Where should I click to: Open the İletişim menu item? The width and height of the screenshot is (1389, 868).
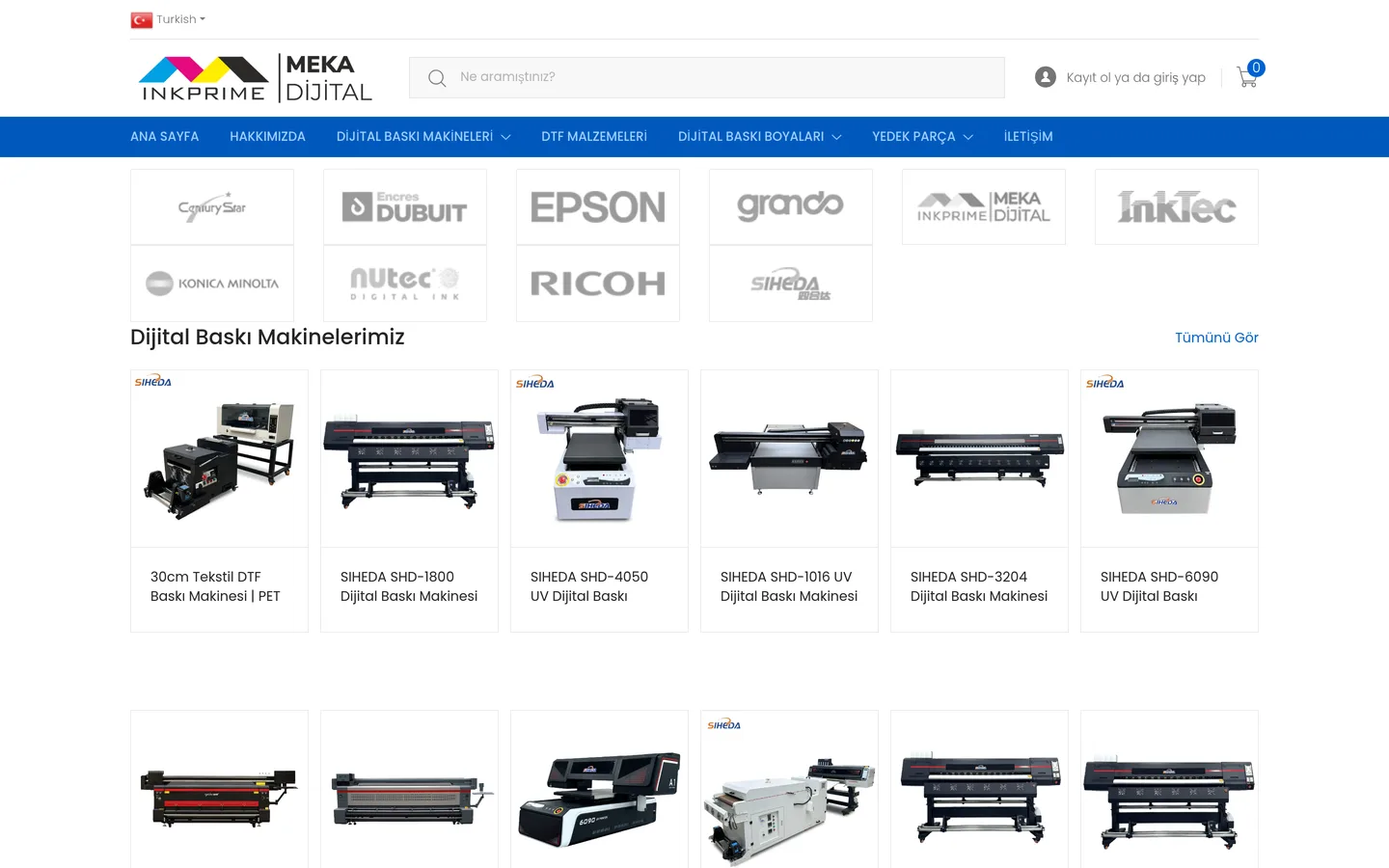click(x=1028, y=137)
